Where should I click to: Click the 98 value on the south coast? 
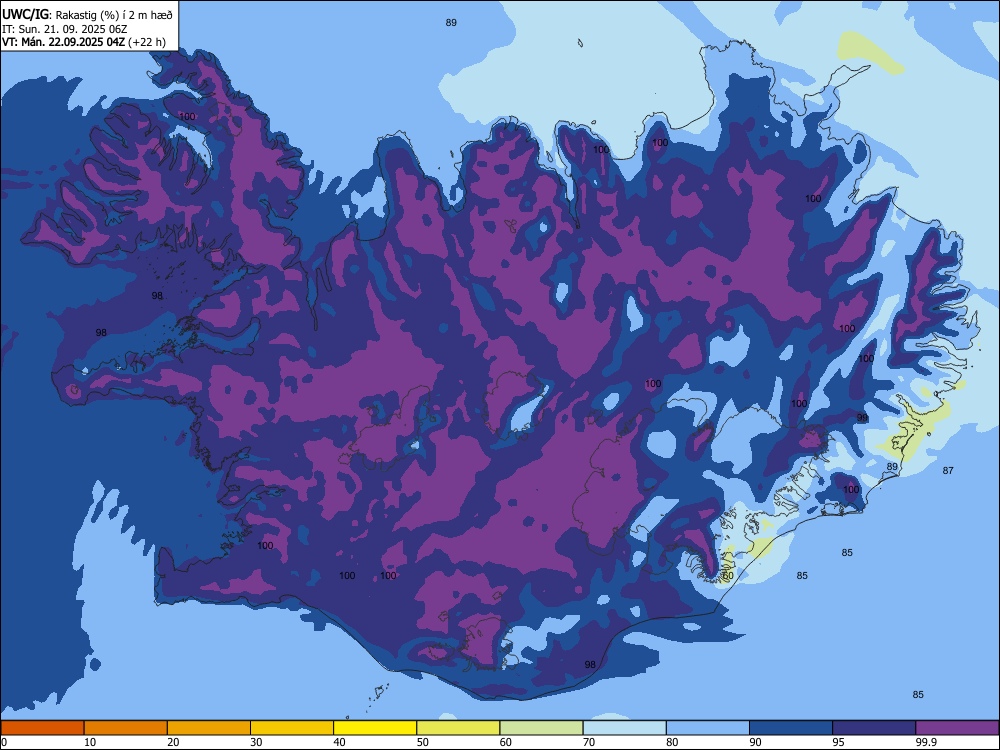[x=590, y=665]
